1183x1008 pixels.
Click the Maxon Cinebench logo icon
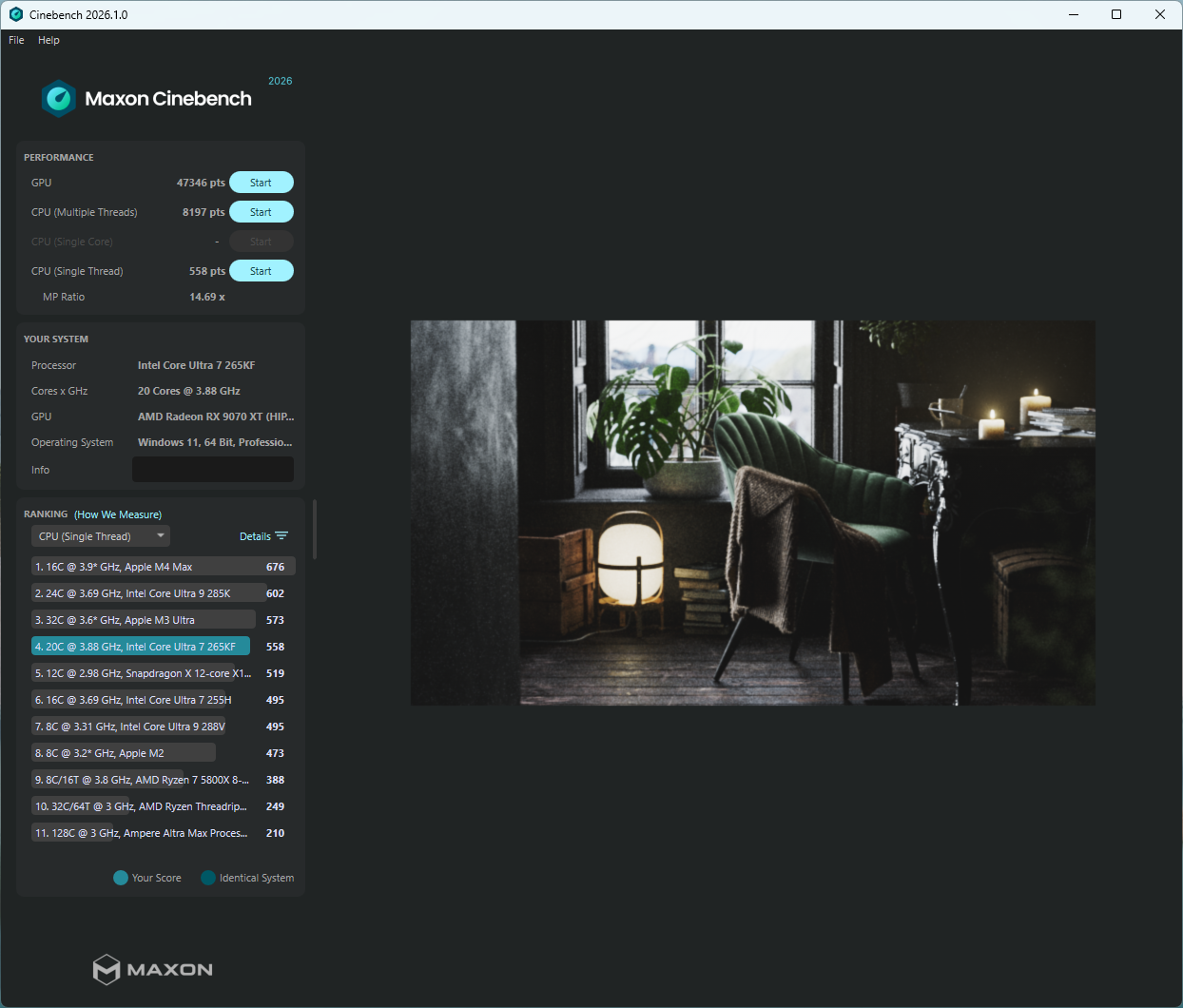pos(59,99)
